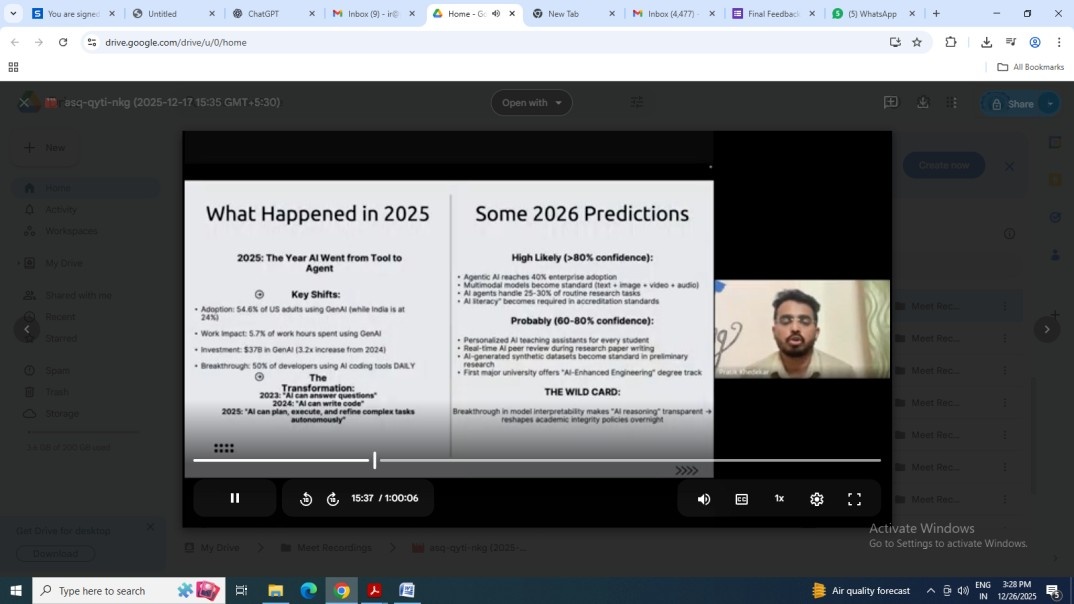The image size is (1074, 604).
Task: Expand the Share options arrow
Action: (x=1050, y=104)
